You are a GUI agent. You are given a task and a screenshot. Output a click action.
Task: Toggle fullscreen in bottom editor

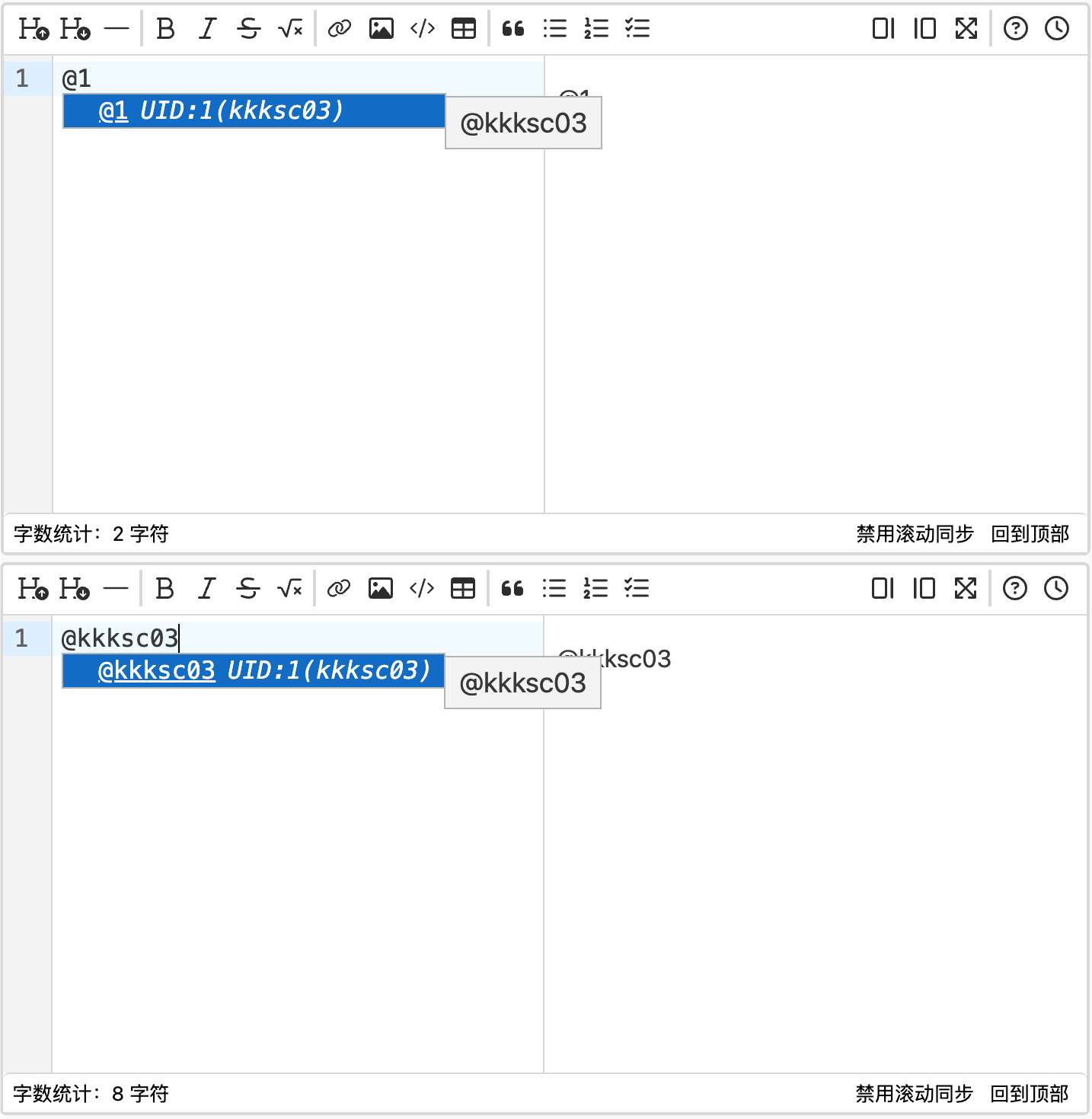tap(966, 589)
